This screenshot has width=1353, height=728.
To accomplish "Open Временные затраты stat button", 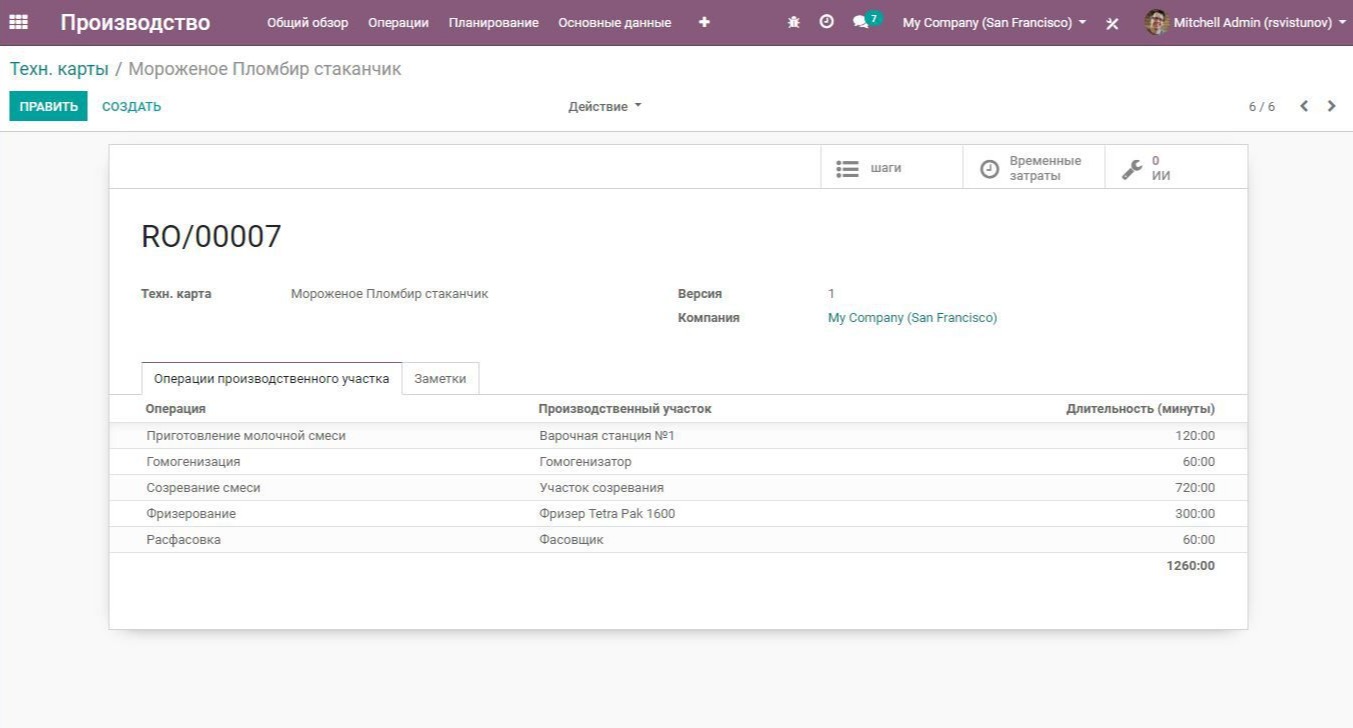I will click(x=1033, y=168).
